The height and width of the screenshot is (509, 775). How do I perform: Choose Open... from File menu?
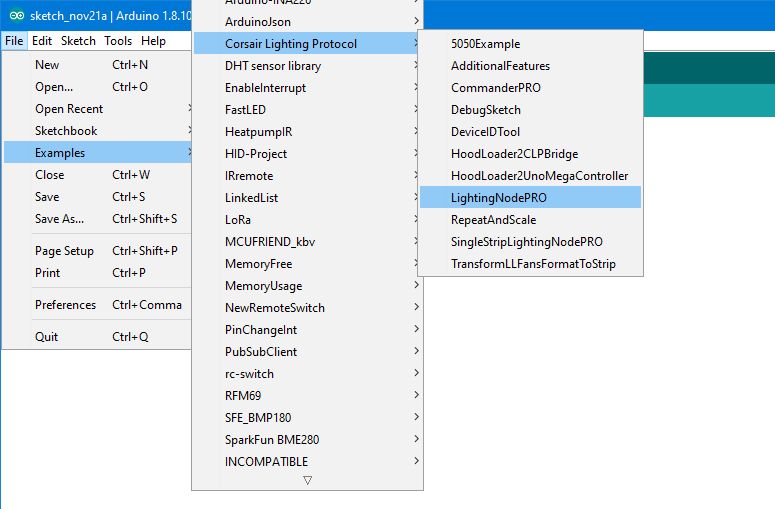97,87
